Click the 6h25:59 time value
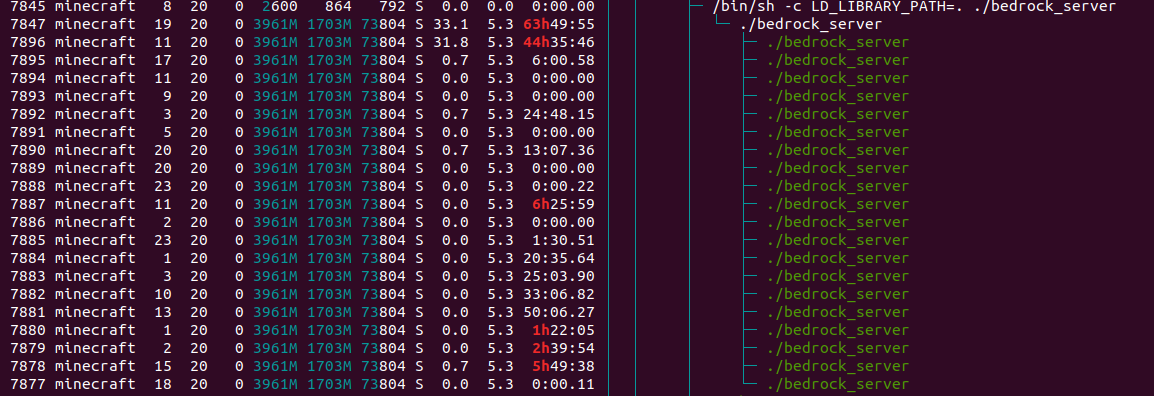The image size is (1154, 396). (563, 204)
